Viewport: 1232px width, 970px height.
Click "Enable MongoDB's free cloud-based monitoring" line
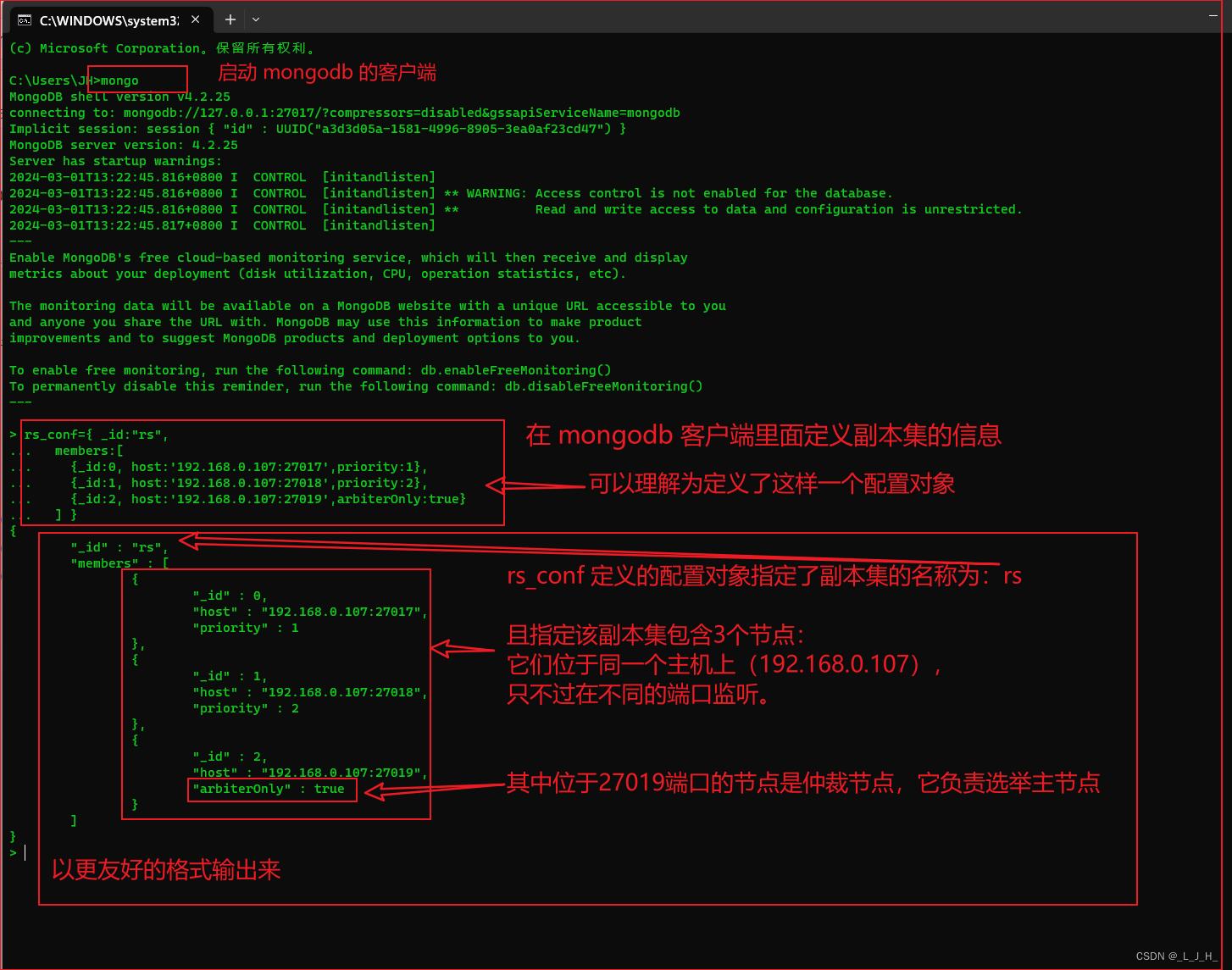(x=348, y=258)
